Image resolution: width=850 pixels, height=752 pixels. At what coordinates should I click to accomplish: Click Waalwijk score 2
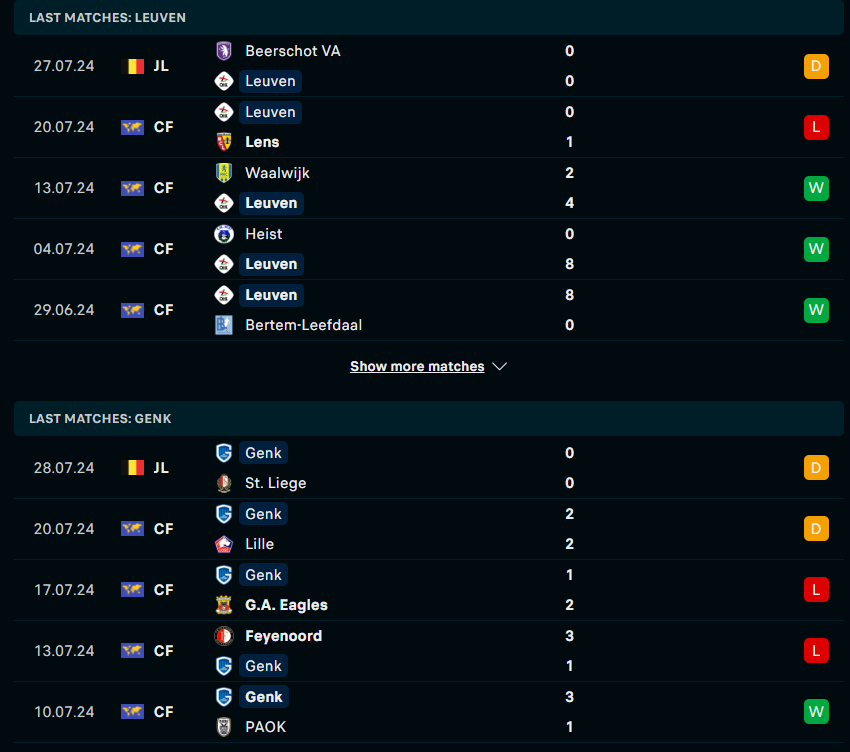click(569, 173)
